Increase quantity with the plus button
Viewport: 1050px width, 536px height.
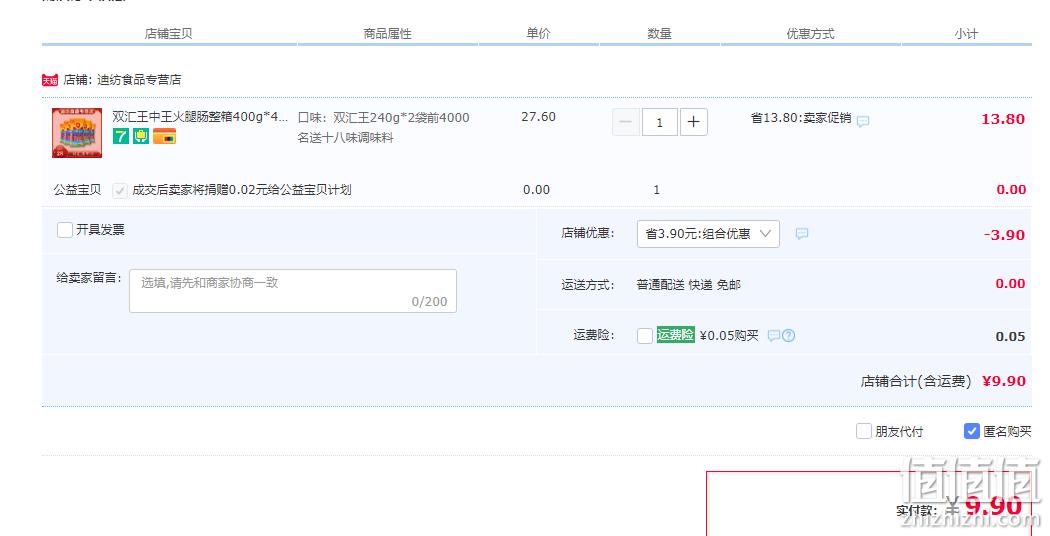point(694,122)
